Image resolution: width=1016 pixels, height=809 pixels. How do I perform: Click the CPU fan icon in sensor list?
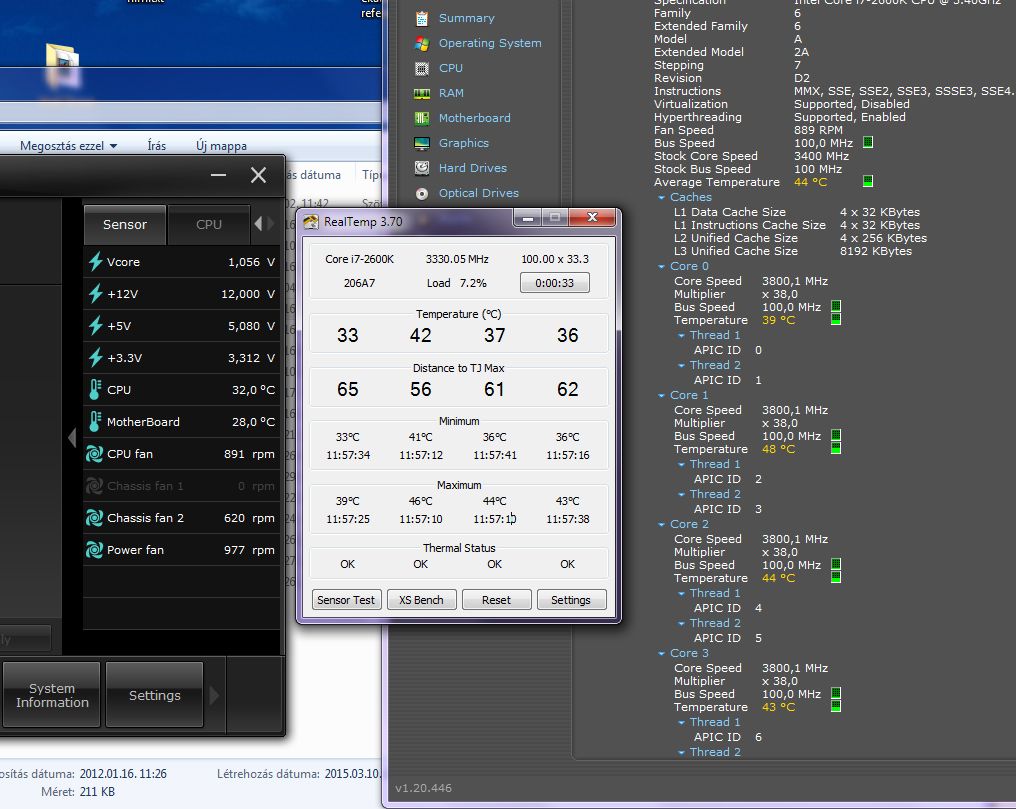pyautogui.click(x=95, y=453)
